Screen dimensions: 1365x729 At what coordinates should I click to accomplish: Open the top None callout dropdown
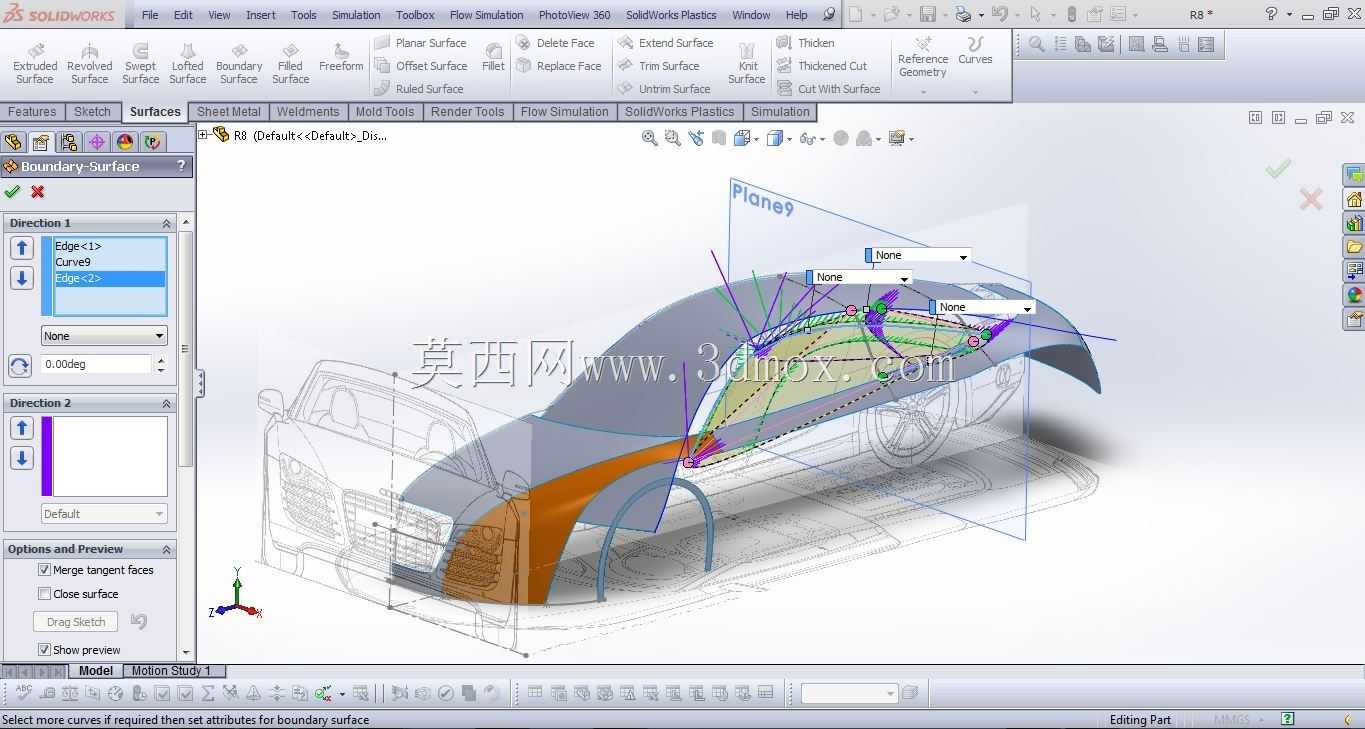tap(963, 256)
